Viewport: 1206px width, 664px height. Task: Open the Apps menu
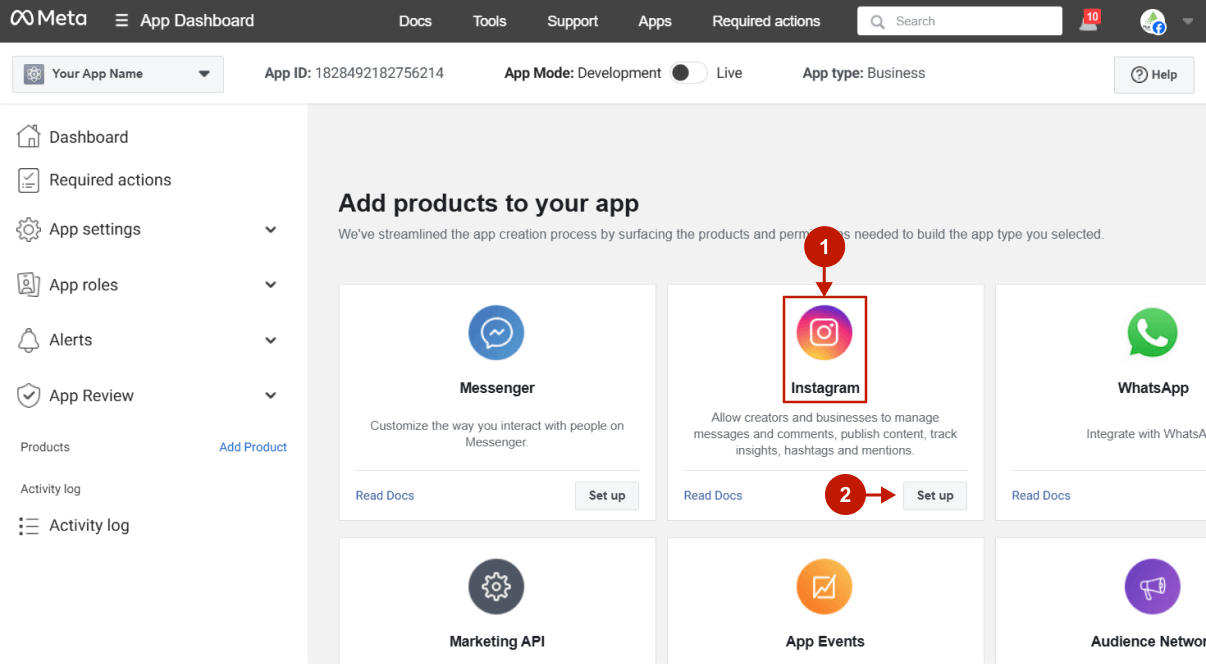pyautogui.click(x=655, y=21)
